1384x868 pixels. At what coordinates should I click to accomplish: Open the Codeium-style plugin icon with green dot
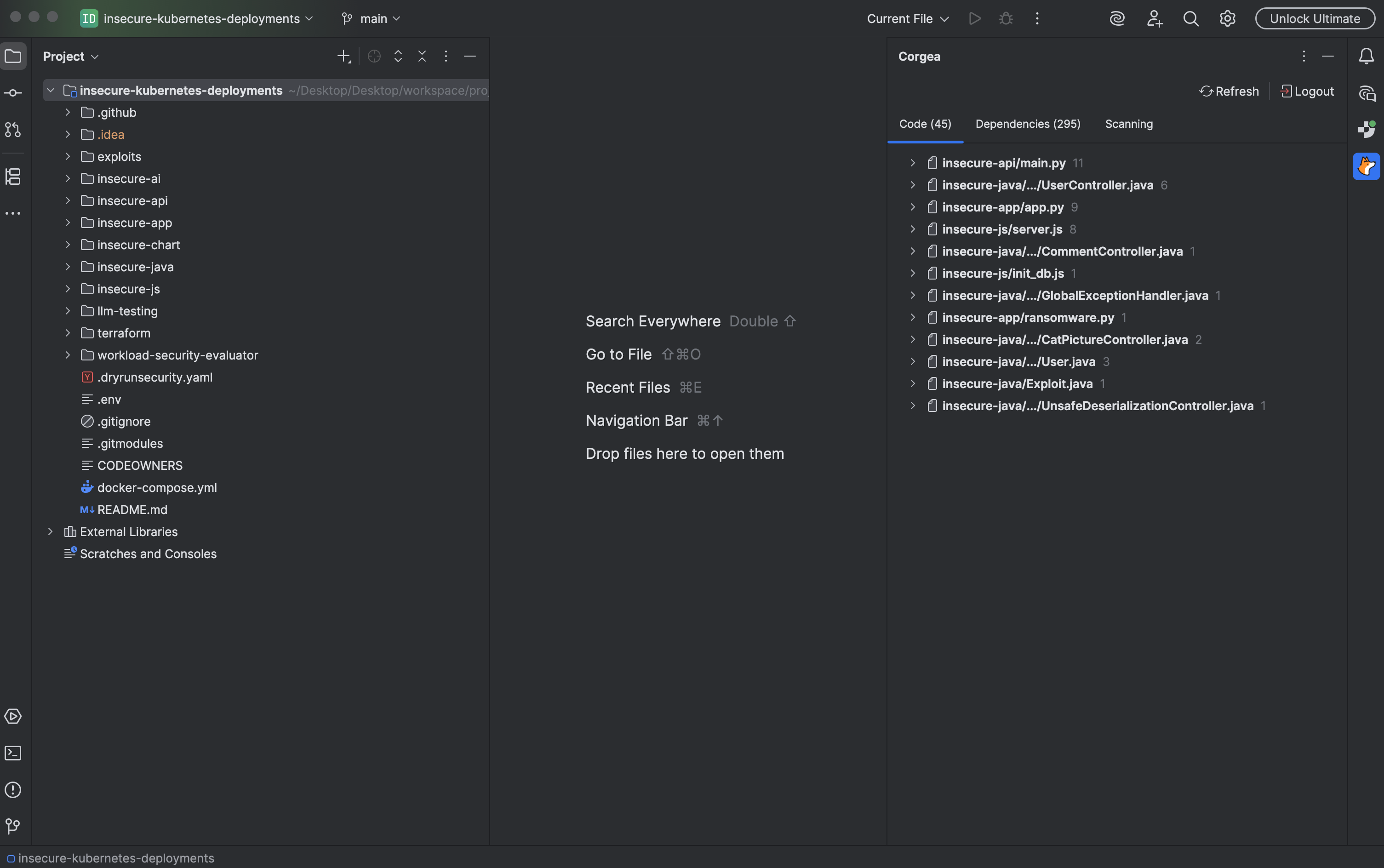coord(1366,129)
